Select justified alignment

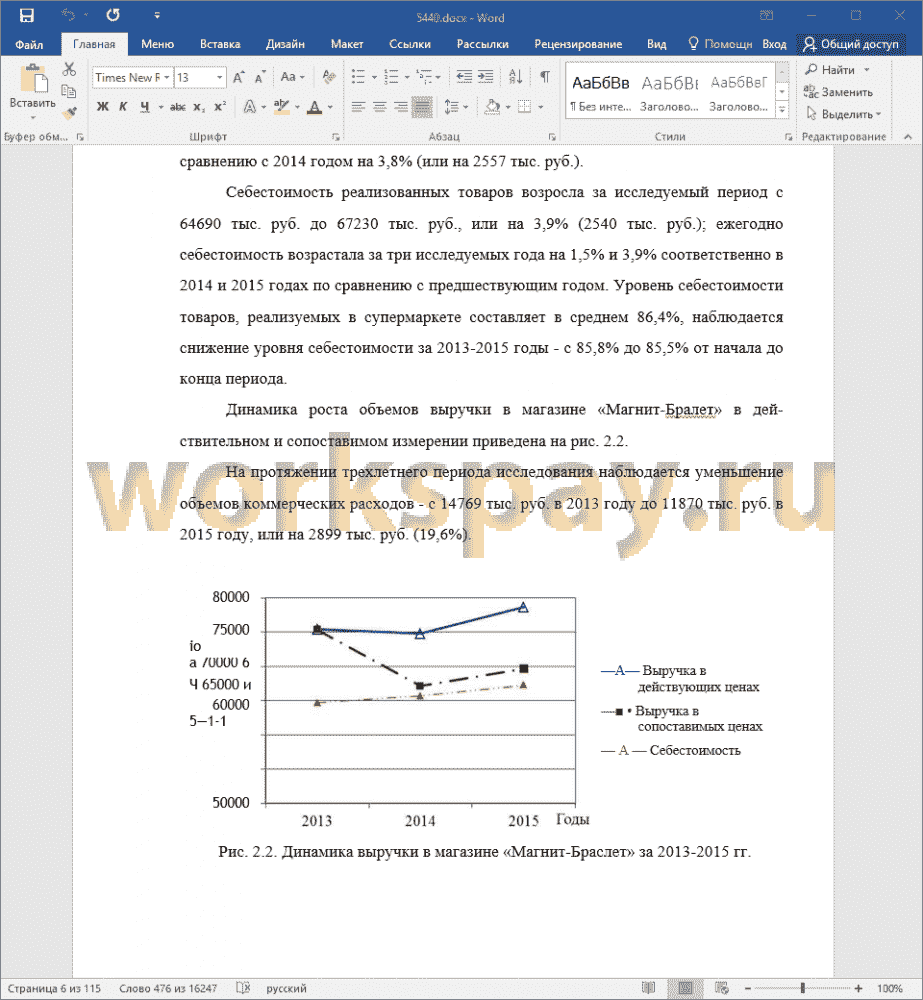click(x=422, y=107)
